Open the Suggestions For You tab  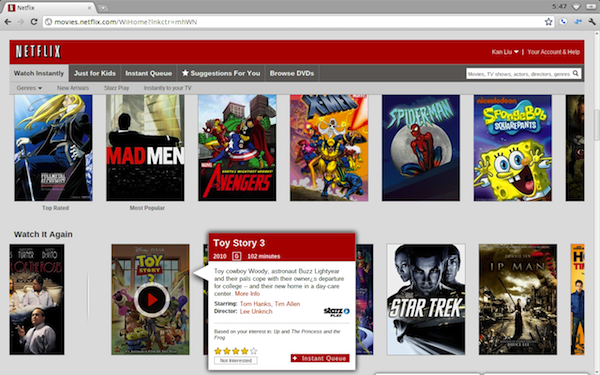[x=221, y=73]
